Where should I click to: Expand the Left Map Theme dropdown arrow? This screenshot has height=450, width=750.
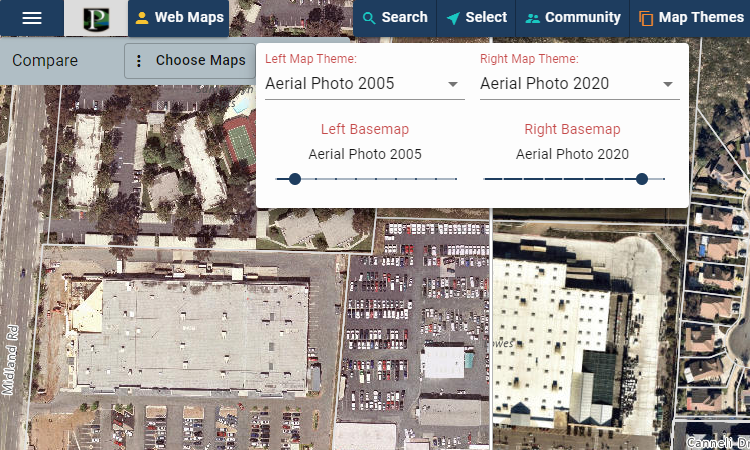click(x=452, y=84)
